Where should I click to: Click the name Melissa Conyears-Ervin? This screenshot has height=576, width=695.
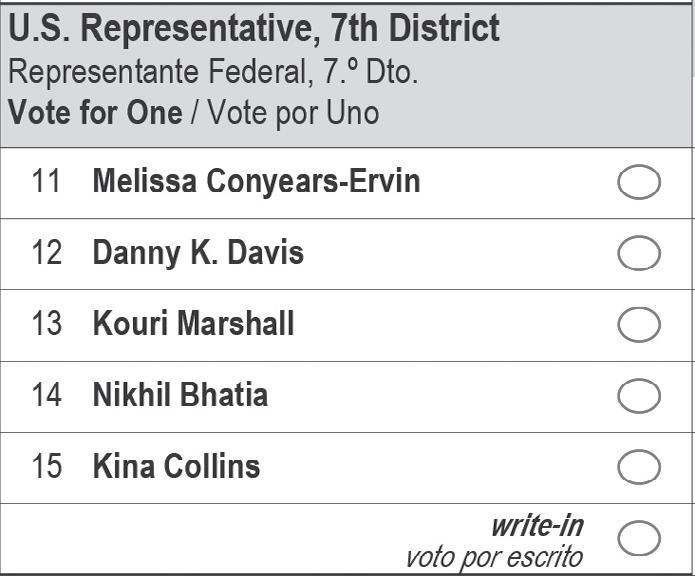(x=257, y=182)
